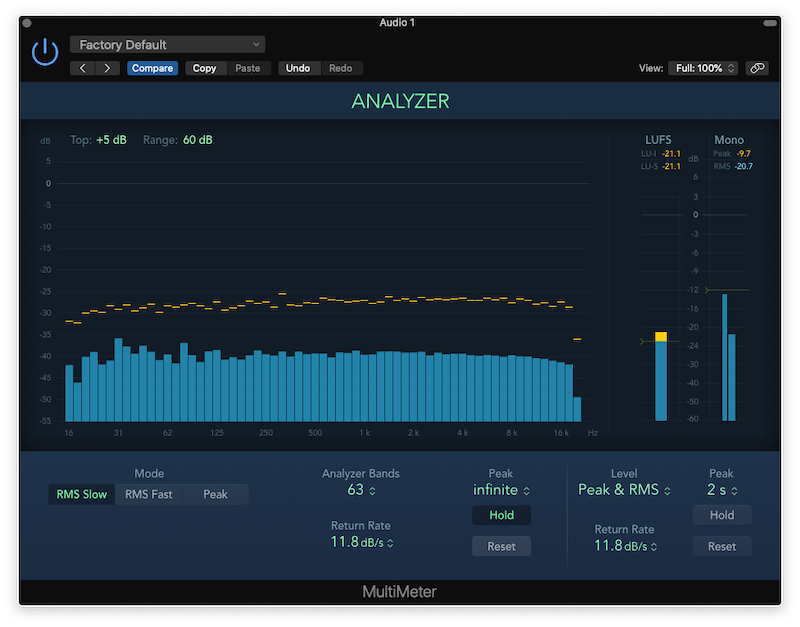
Task: Open the Factory Default preset dropdown
Action: (x=167, y=45)
